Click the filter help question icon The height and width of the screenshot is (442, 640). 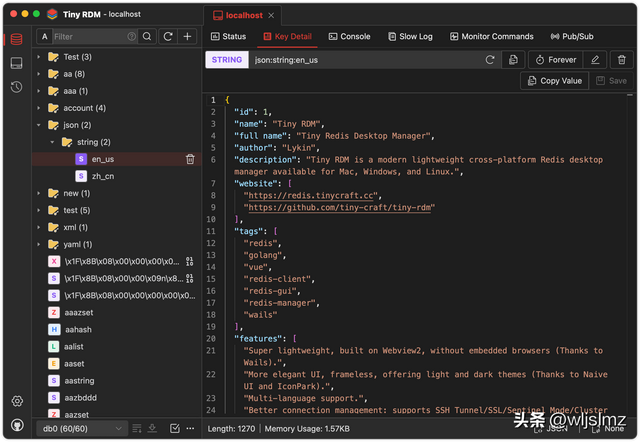(x=131, y=36)
